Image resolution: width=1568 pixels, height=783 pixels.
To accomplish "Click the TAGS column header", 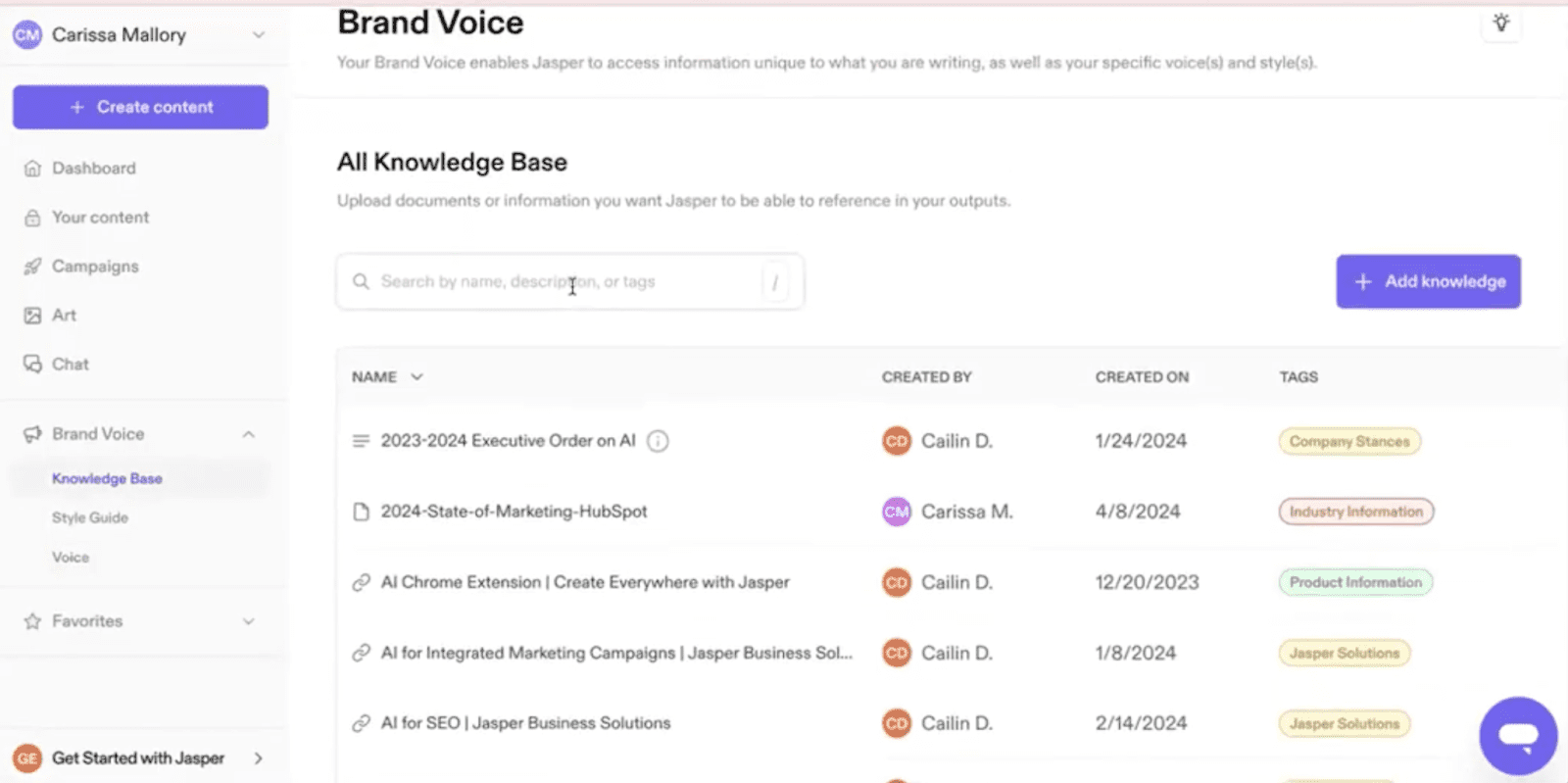I will 1298,376.
